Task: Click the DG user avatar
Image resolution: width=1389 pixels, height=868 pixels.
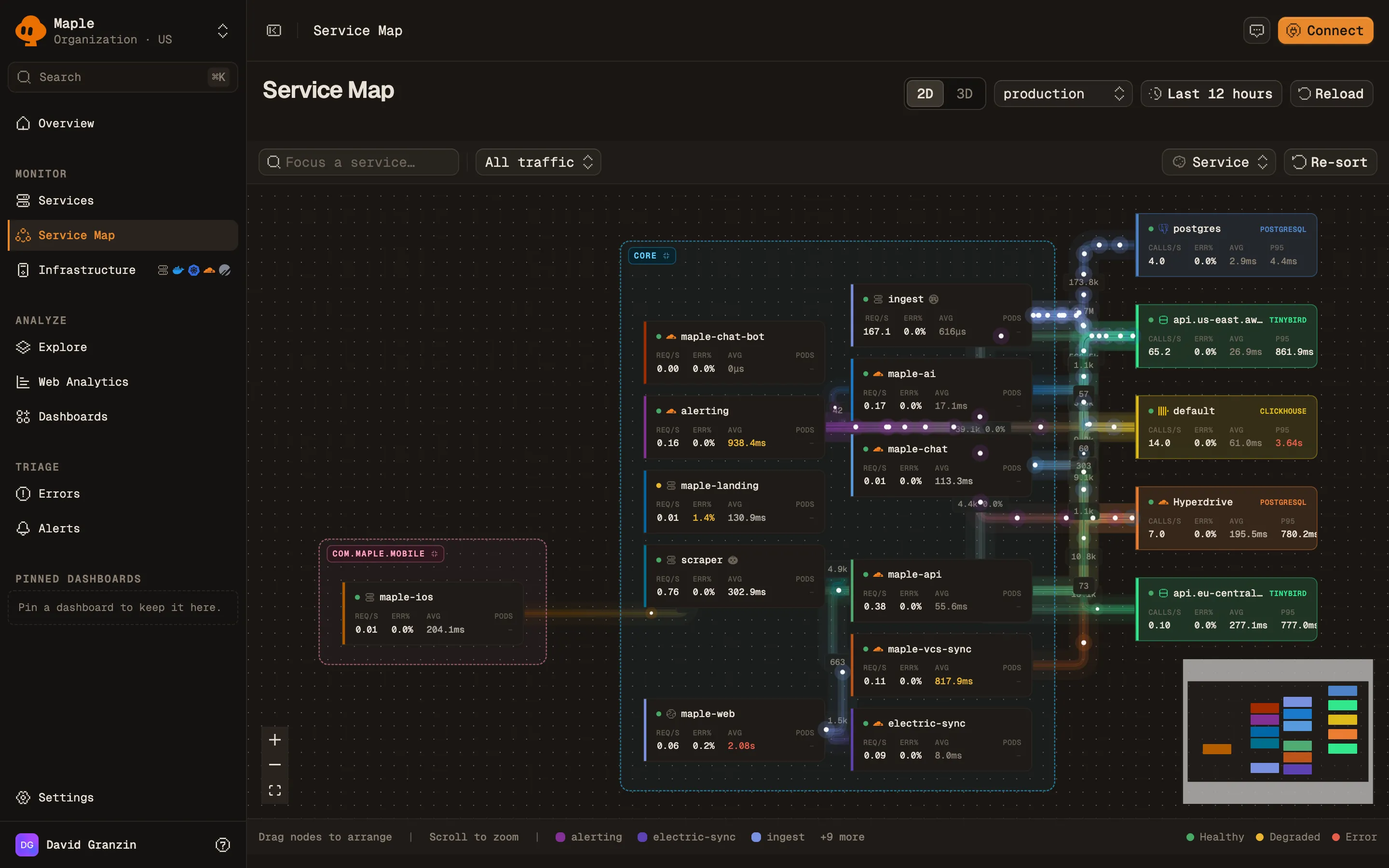Action: pyautogui.click(x=27, y=844)
